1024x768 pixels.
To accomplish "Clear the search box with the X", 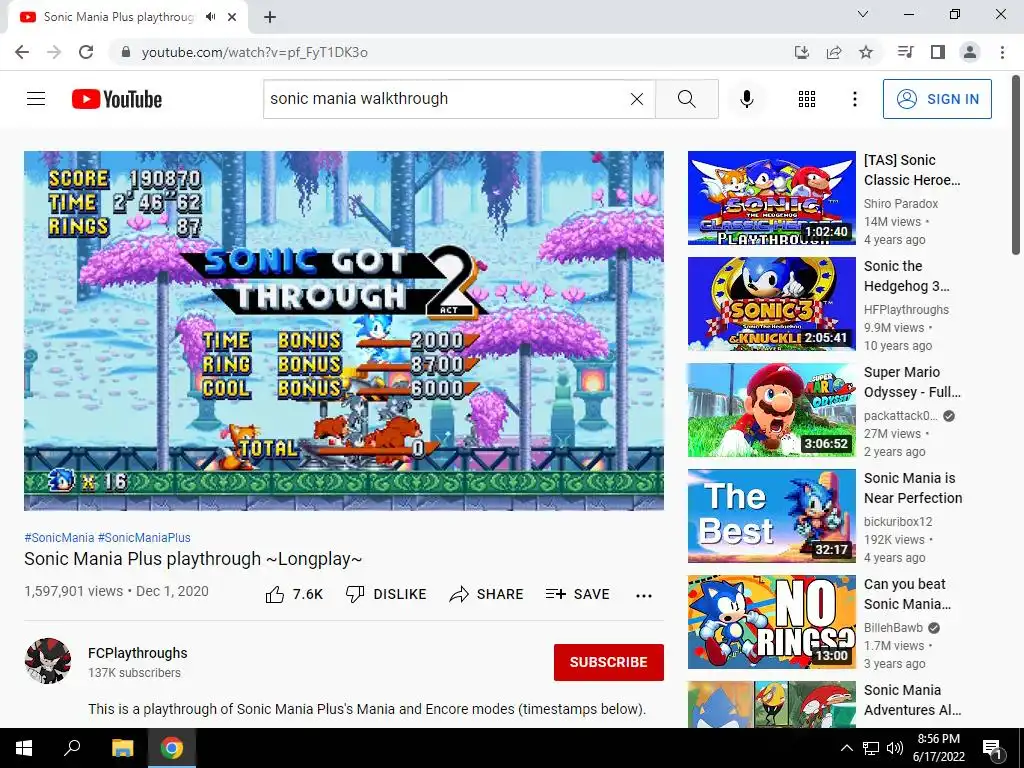I will tap(637, 99).
